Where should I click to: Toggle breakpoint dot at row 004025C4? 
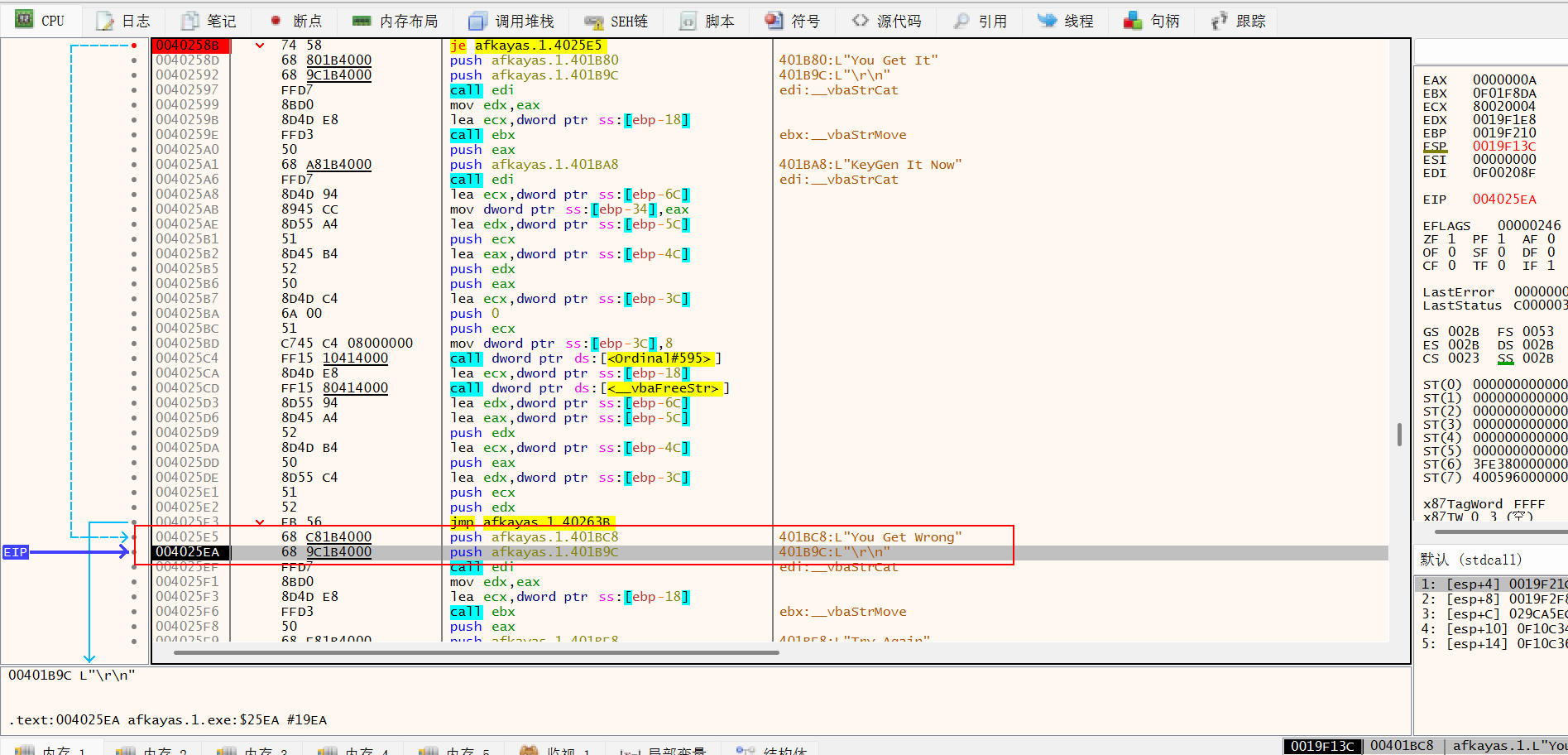tap(134, 358)
